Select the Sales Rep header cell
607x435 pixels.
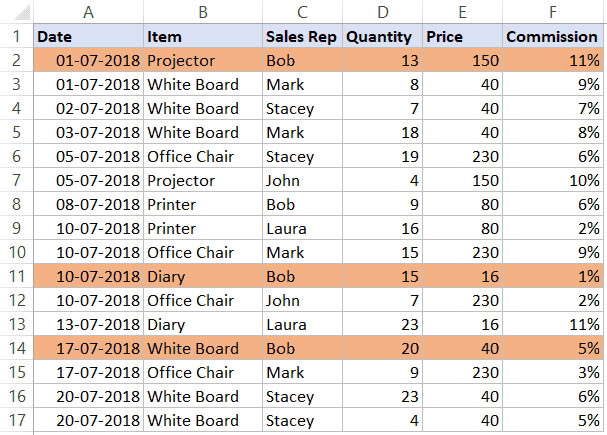[x=301, y=37]
